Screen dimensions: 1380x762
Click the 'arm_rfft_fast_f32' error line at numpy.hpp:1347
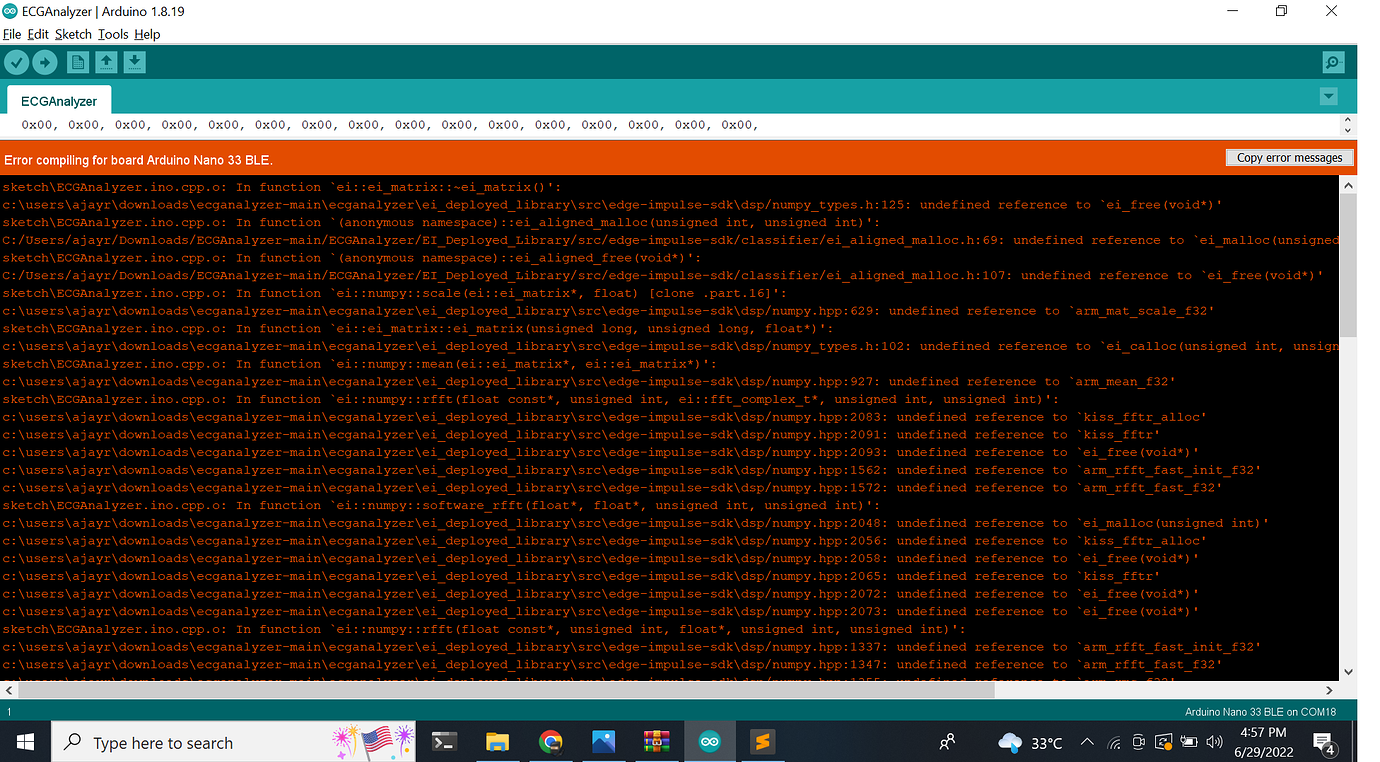point(612,665)
